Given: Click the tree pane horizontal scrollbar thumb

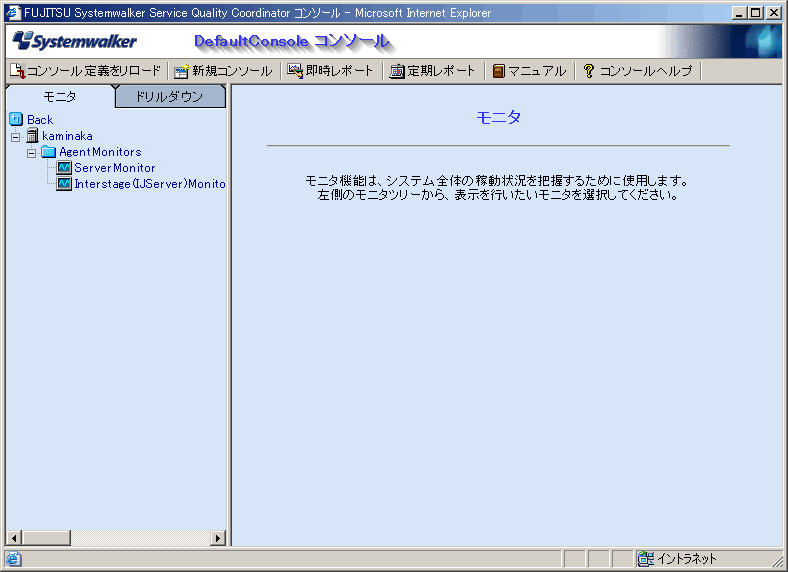Looking at the screenshot, I should pyautogui.click(x=47, y=538).
